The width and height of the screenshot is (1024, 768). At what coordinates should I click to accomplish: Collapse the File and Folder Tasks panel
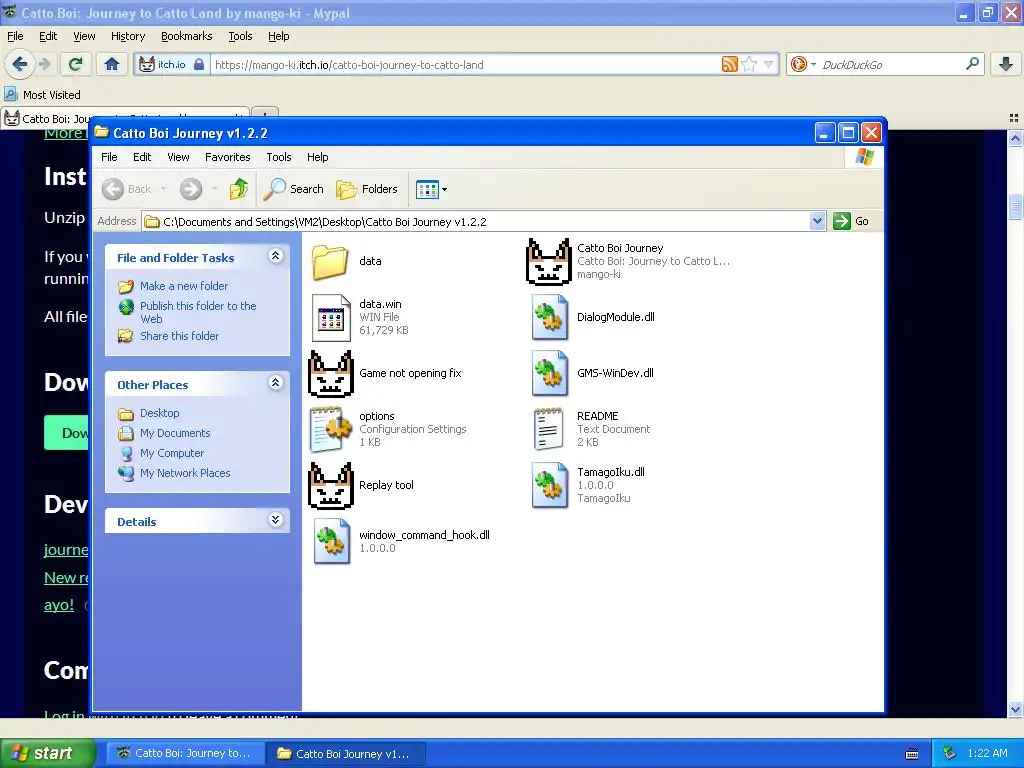click(x=276, y=256)
